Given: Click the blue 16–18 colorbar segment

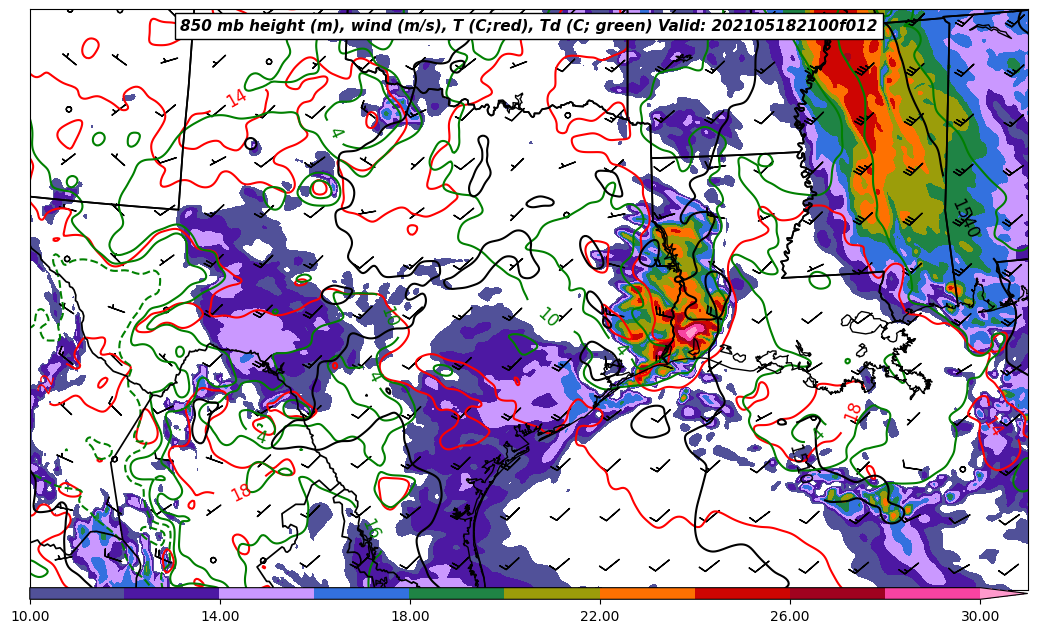Looking at the screenshot, I should [x=362, y=593].
